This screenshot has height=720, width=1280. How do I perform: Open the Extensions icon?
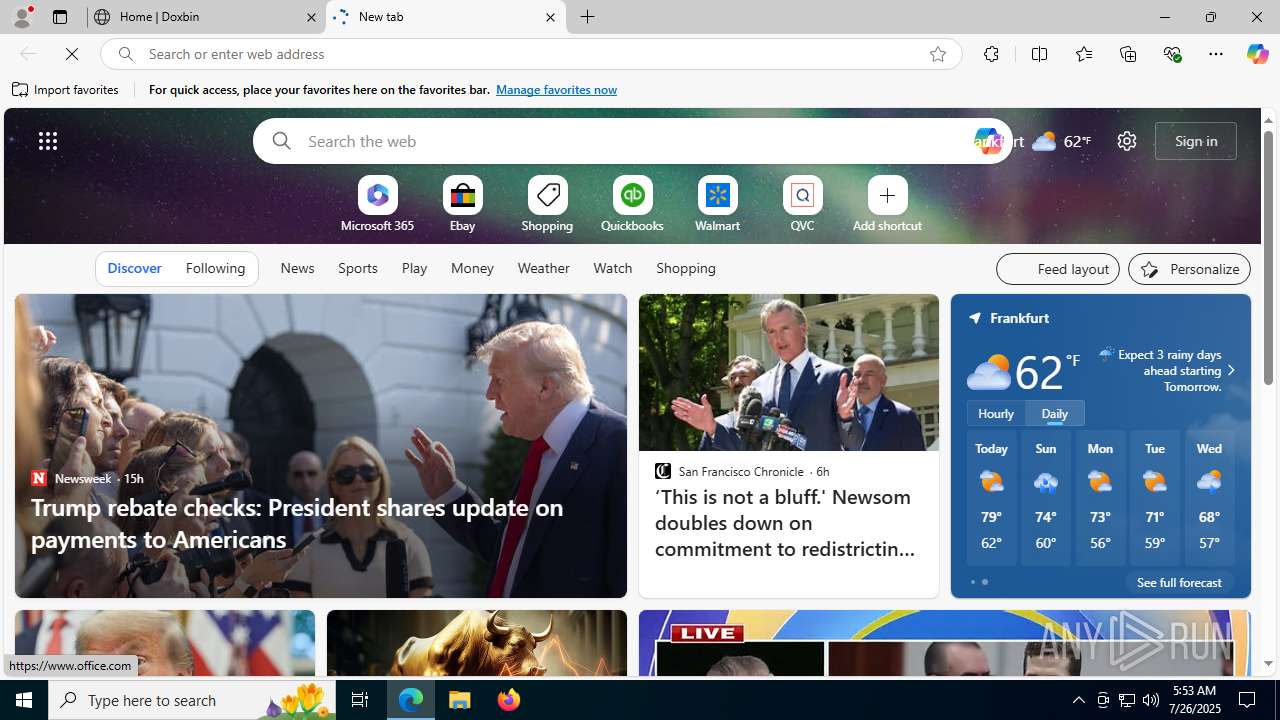(991, 54)
